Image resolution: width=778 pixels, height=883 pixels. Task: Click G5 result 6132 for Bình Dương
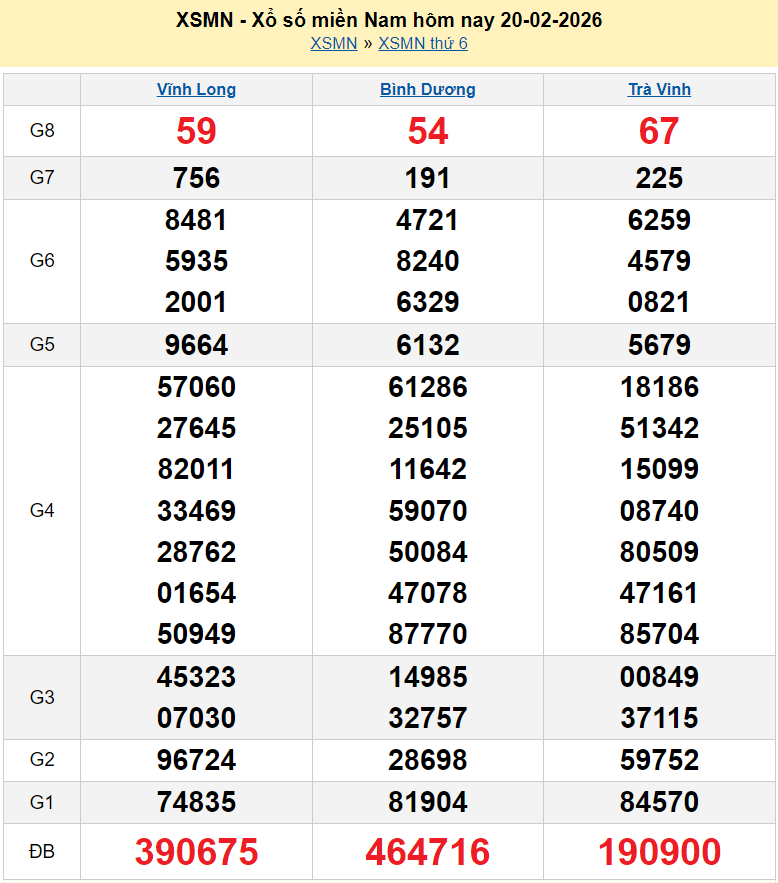427,345
